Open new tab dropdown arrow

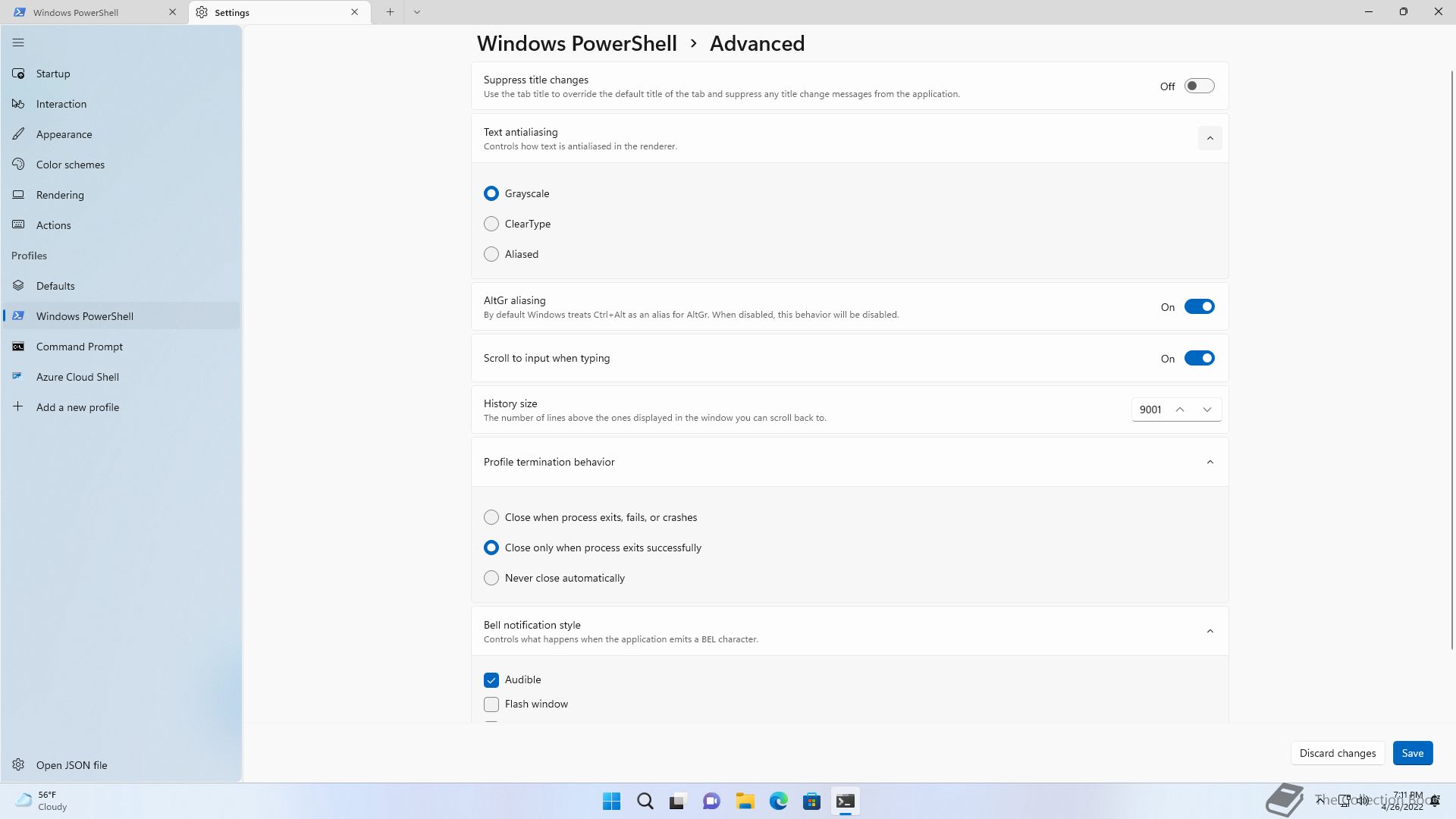point(417,12)
